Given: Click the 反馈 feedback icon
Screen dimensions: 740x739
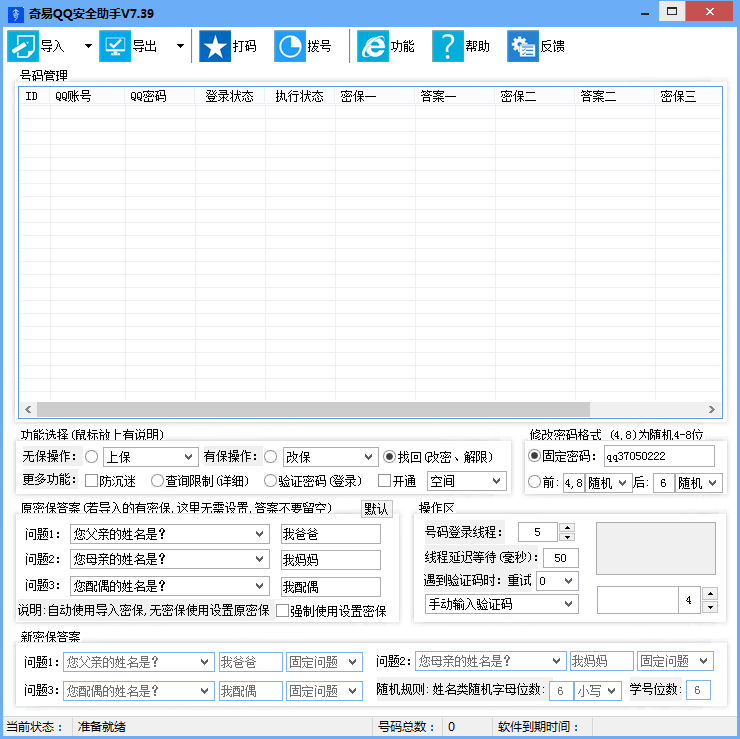Looking at the screenshot, I should [x=522, y=46].
